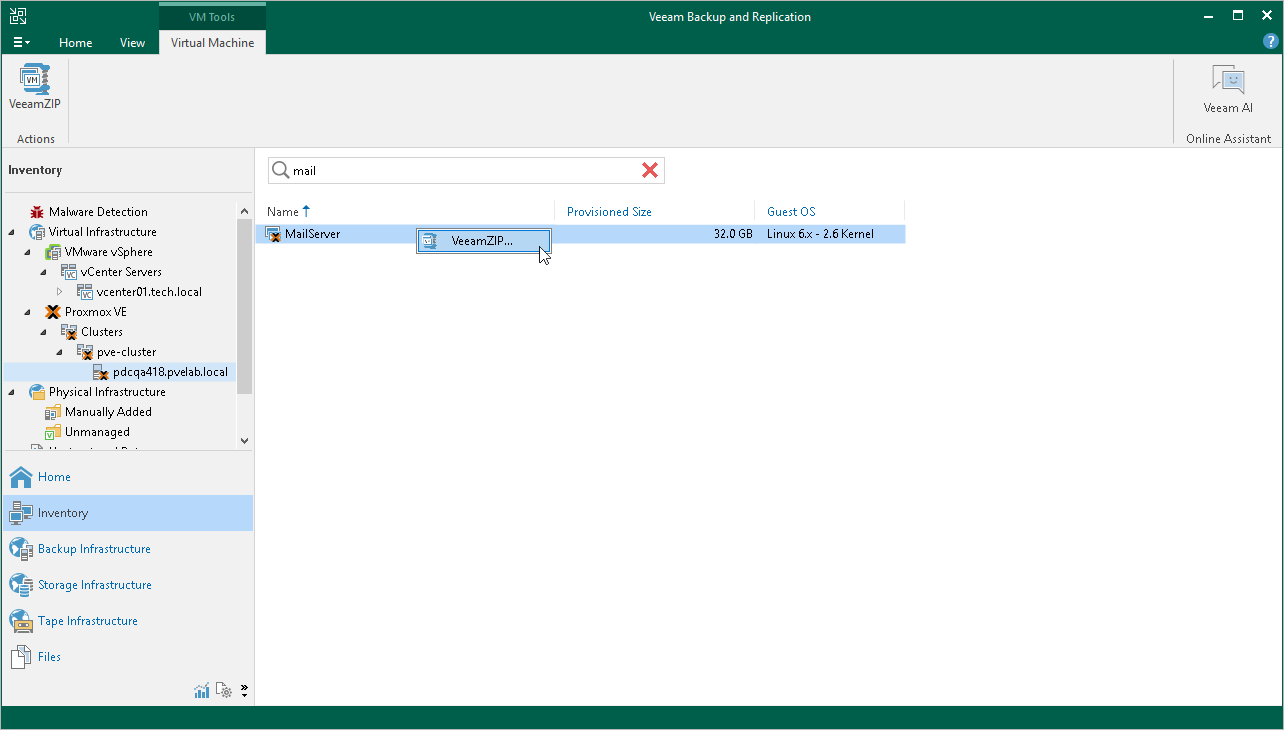Screen dimensions: 1284x730
Task: Click the vCenter Servers node icon
Action: point(70,272)
